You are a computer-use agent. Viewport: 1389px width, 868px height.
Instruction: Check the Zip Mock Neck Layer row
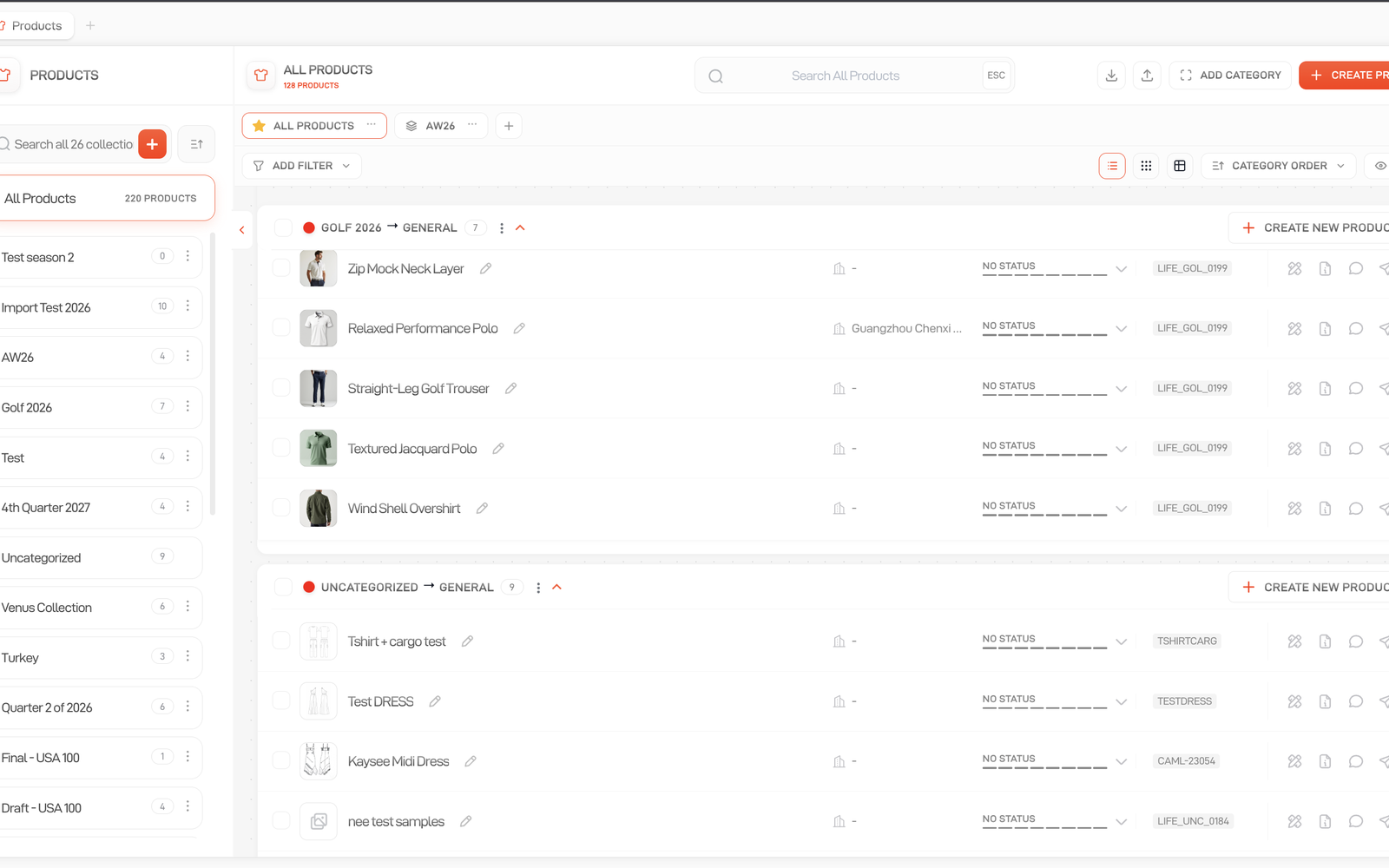(281, 268)
